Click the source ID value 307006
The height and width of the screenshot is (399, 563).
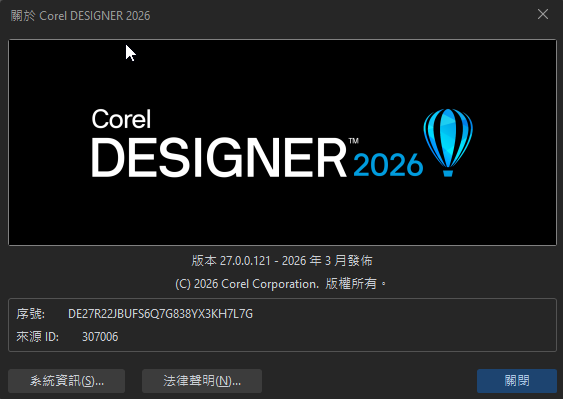pyautogui.click(x=100, y=337)
